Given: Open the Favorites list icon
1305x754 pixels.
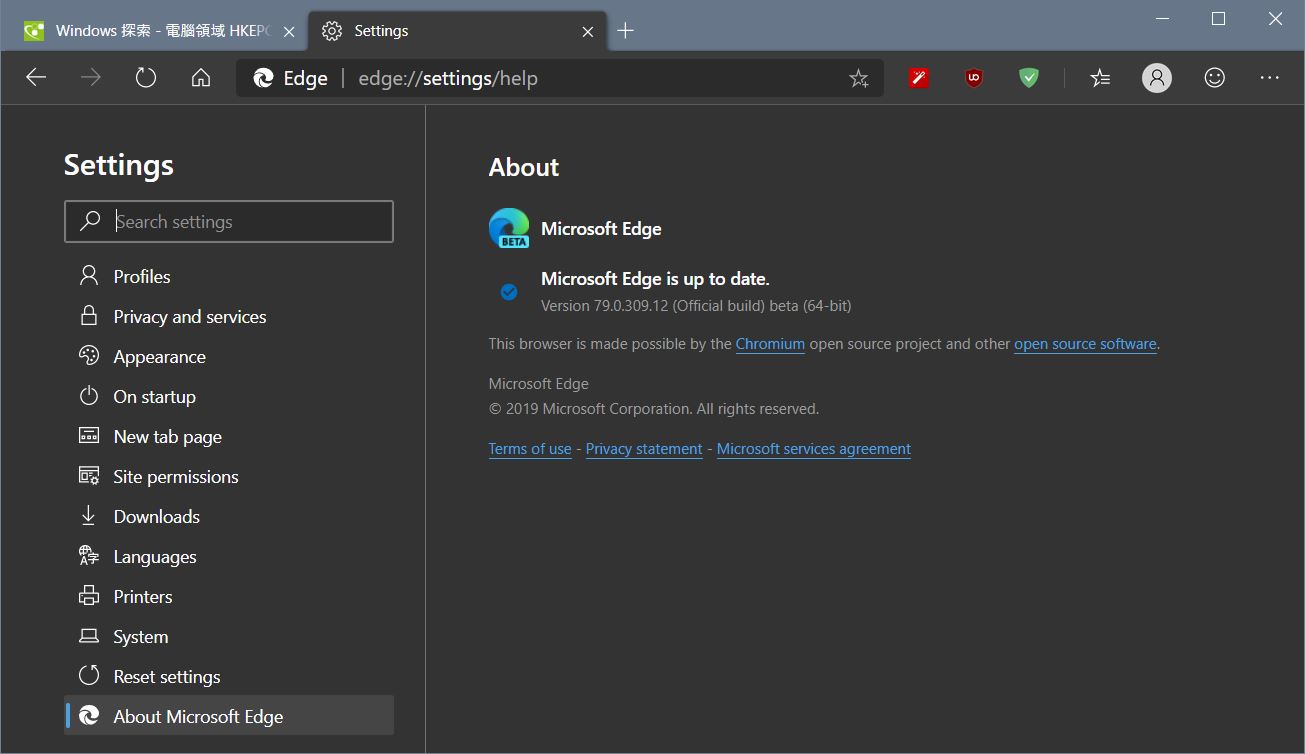Looking at the screenshot, I should (x=1100, y=78).
